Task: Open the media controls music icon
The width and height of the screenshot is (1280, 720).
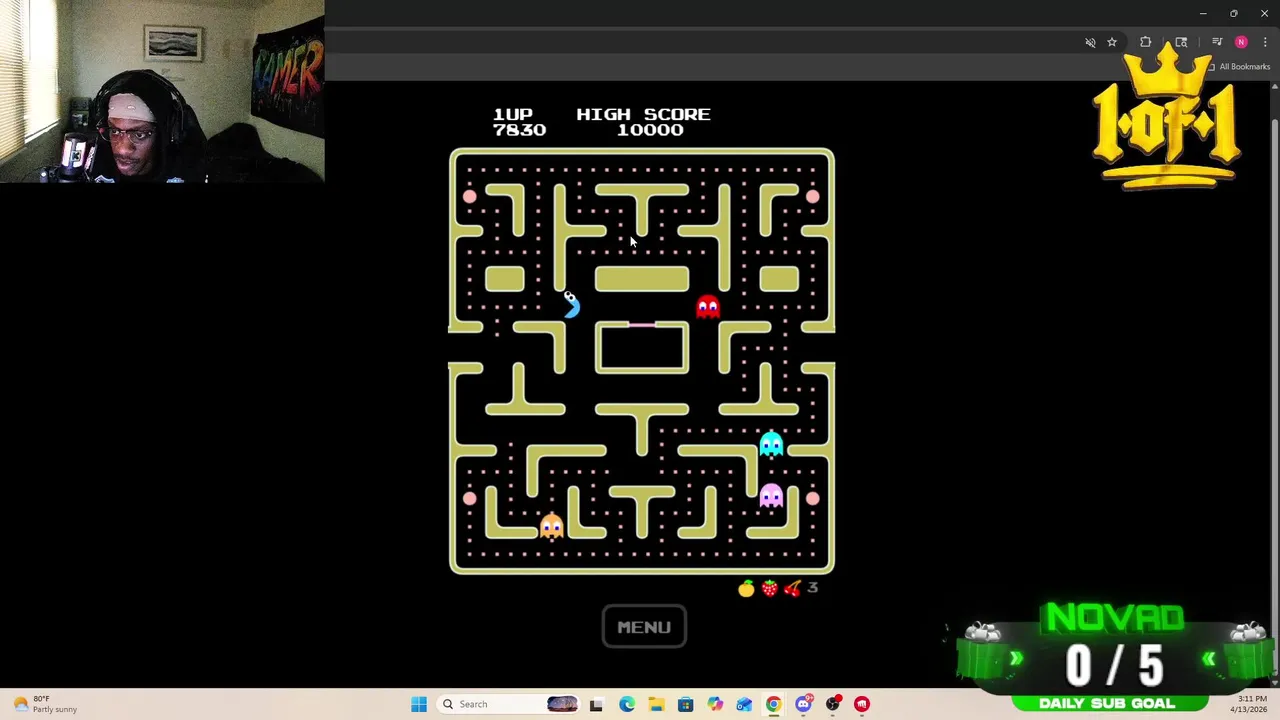Action: click(1217, 42)
